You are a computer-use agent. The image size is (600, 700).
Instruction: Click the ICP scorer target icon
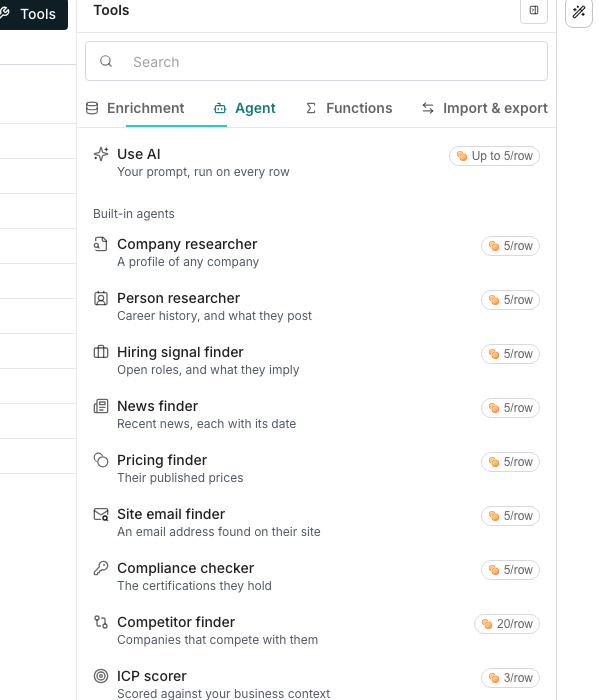101,676
